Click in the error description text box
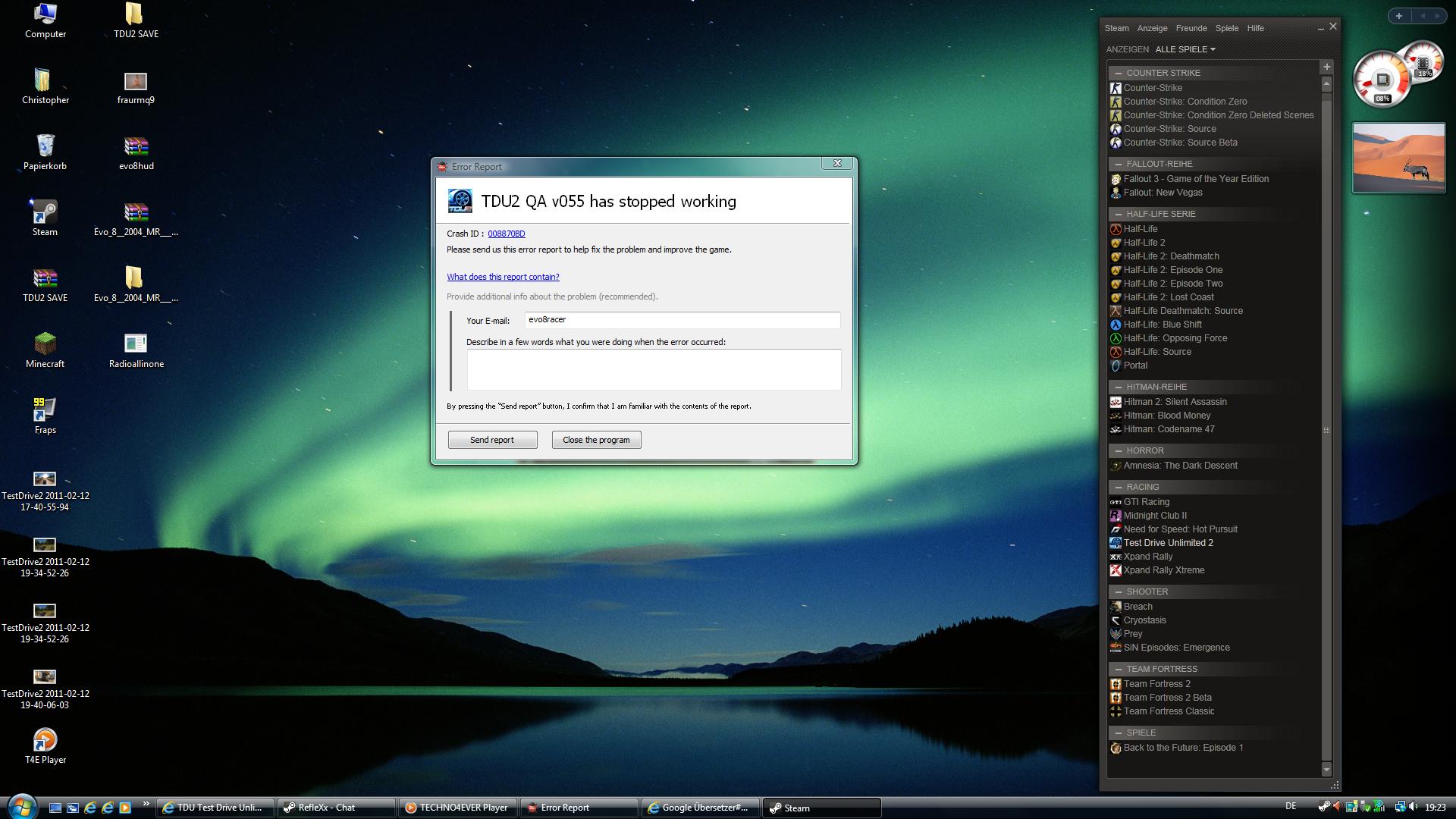Screen dimensions: 1456x819 tap(654, 369)
